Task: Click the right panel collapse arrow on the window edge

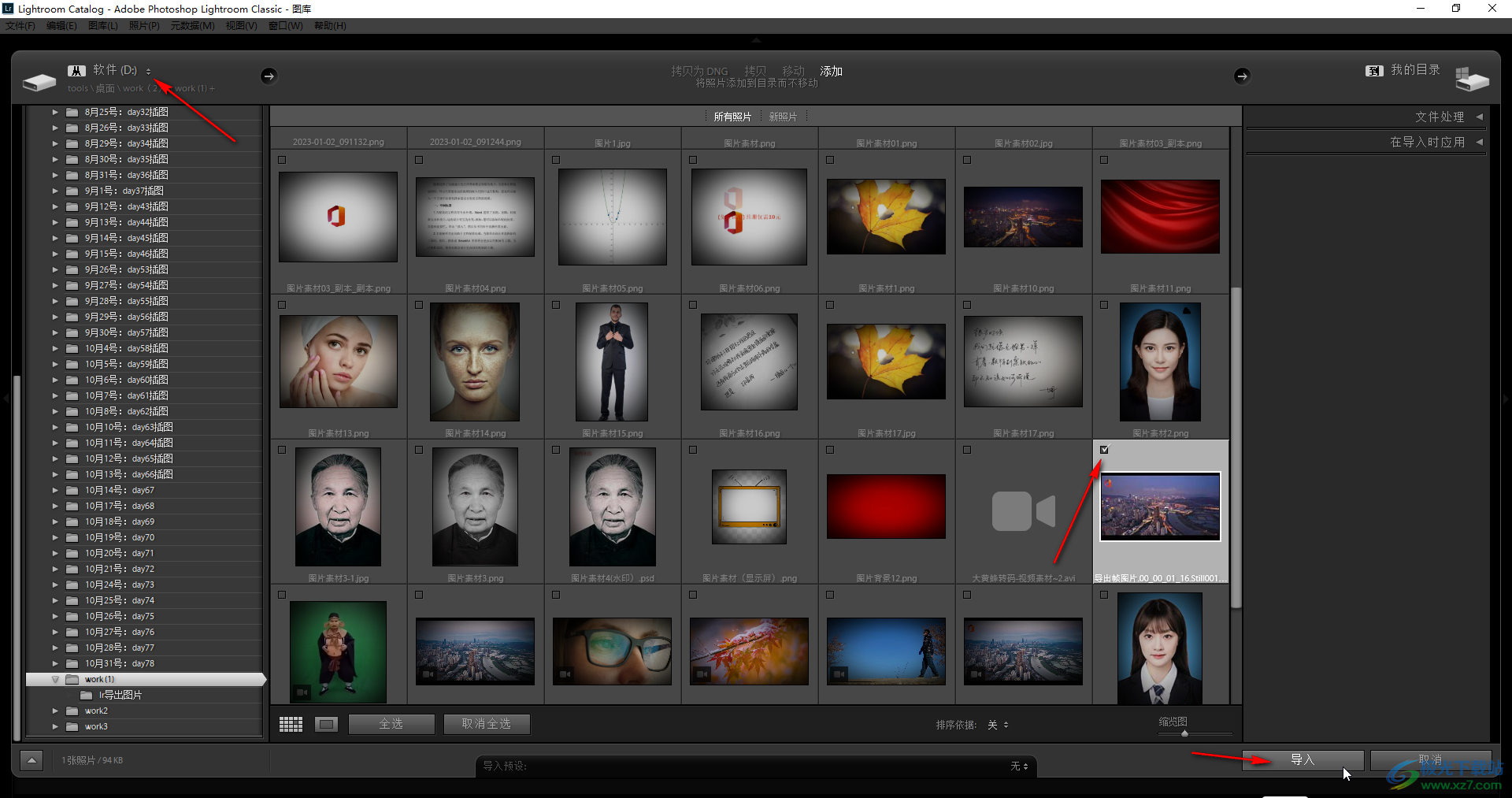Action: click(1506, 399)
